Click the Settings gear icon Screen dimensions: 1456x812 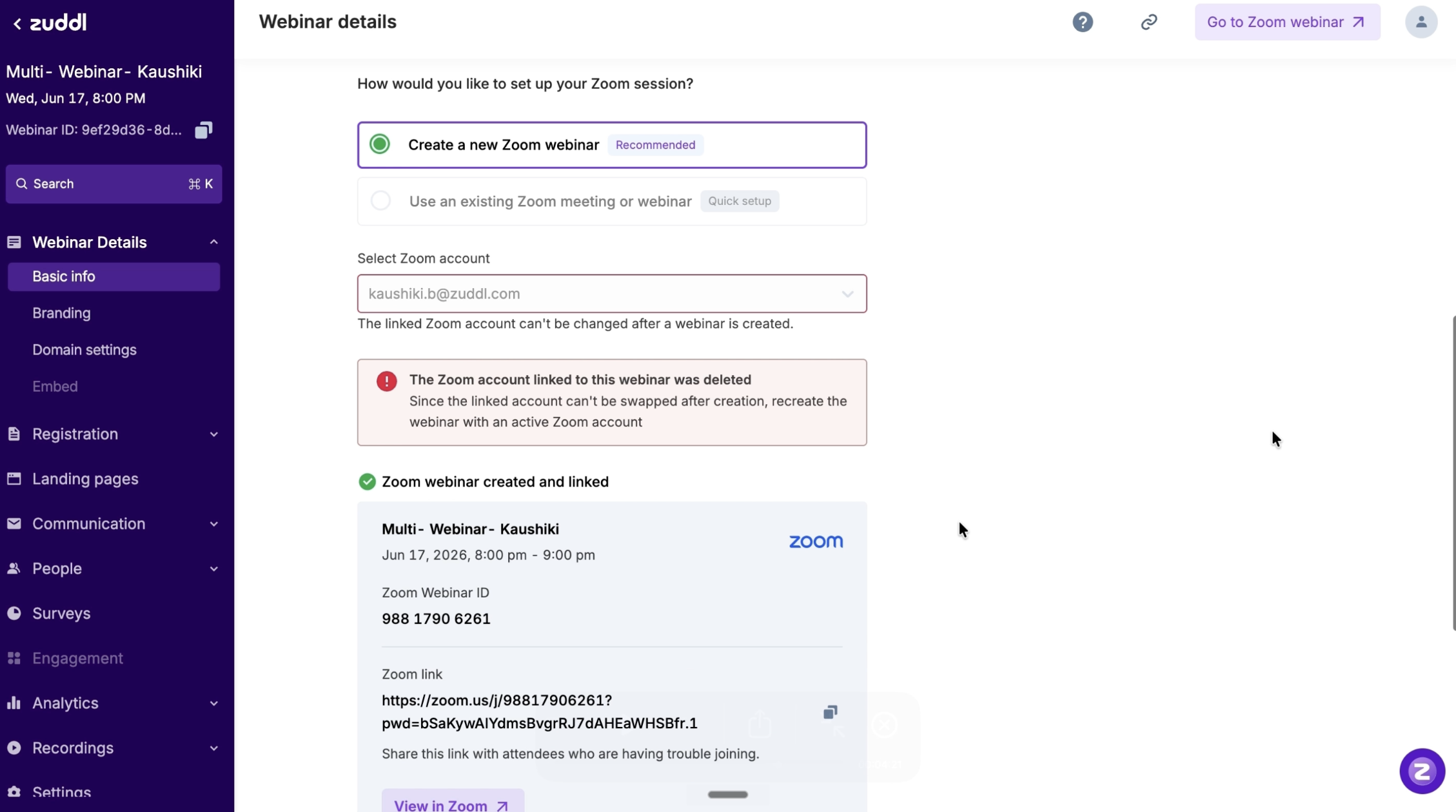click(14, 791)
